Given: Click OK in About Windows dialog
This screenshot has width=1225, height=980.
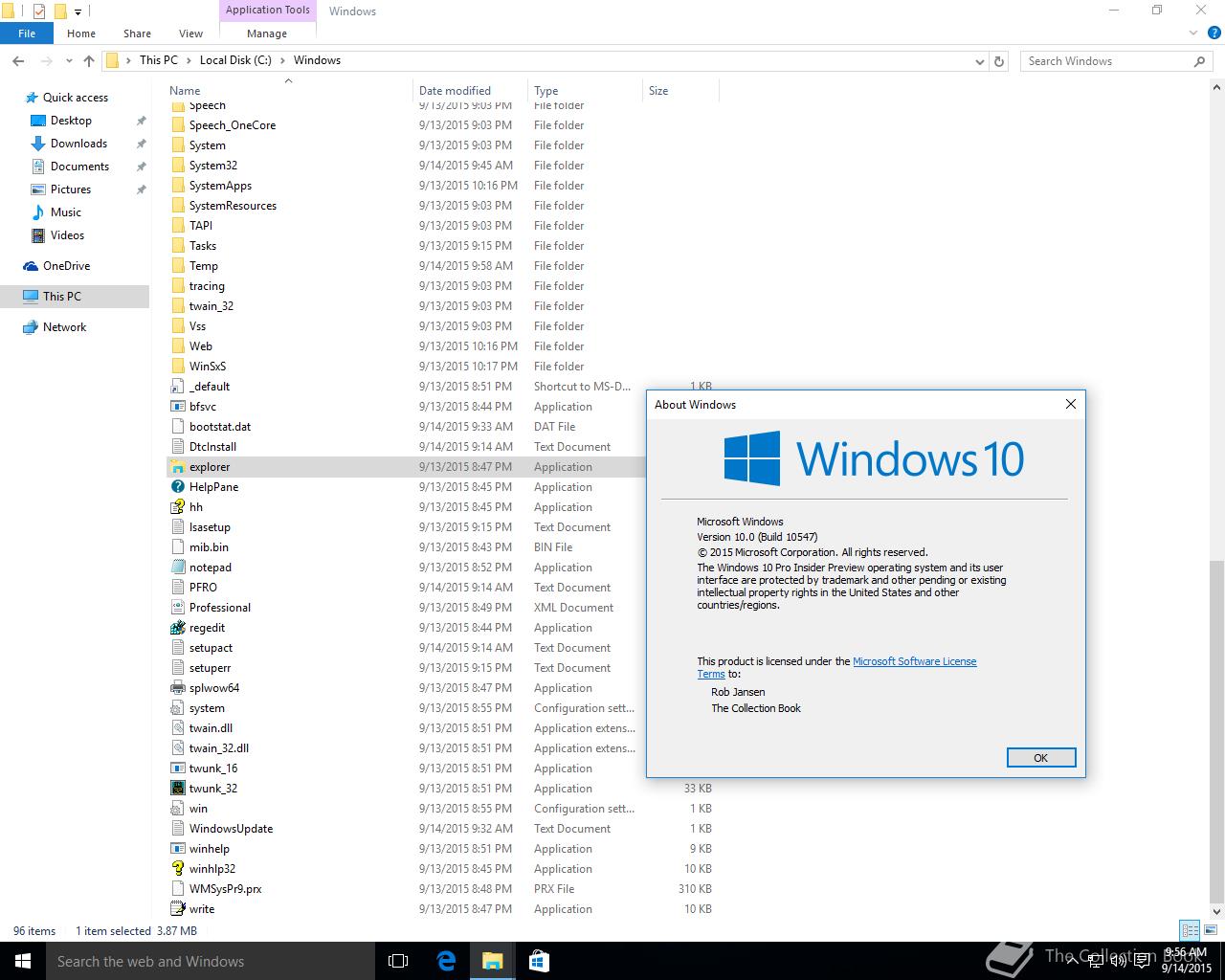Looking at the screenshot, I should (1041, 758).
